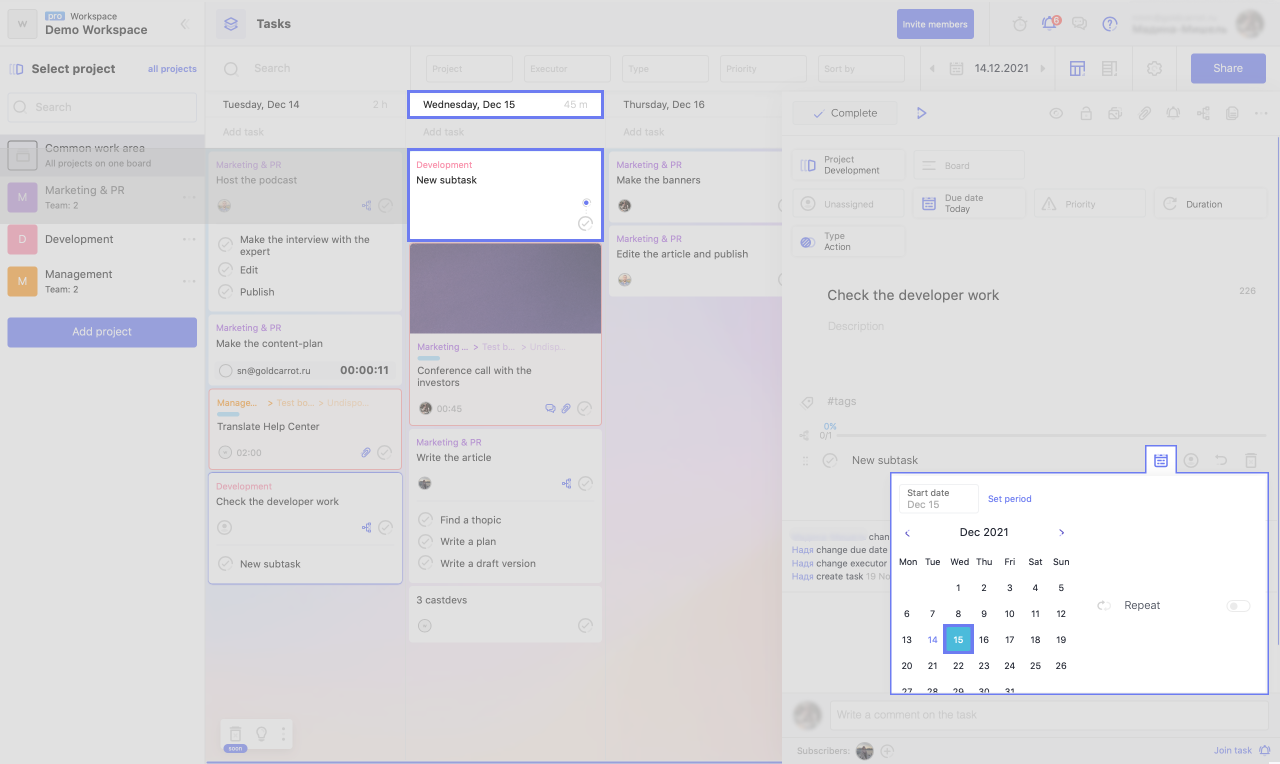Click the paperclip attachment icon in task panel
The image size is (1280, 764).
point(1145,114)
